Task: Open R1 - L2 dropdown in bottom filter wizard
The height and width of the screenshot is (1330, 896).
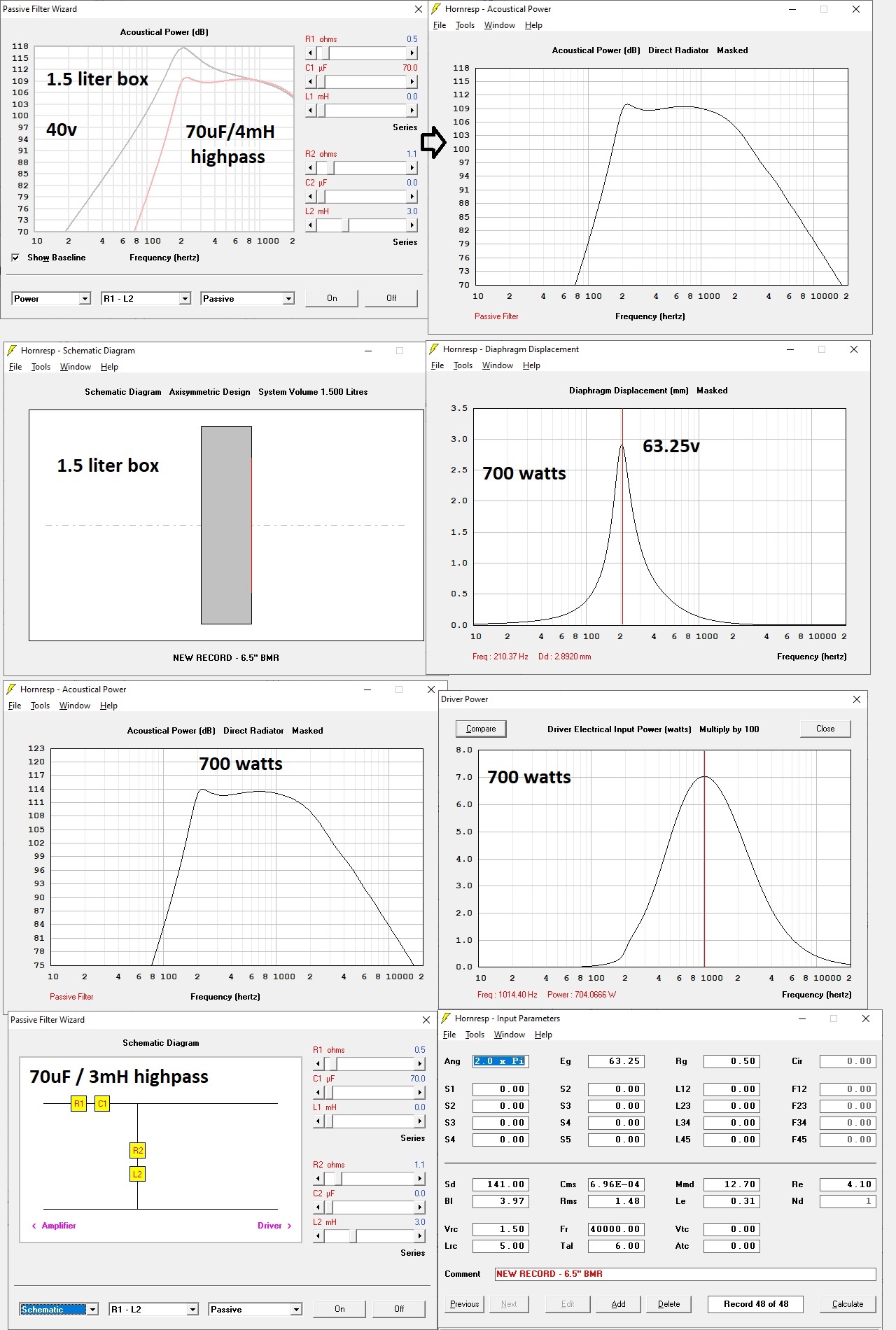Action: 154,1309
